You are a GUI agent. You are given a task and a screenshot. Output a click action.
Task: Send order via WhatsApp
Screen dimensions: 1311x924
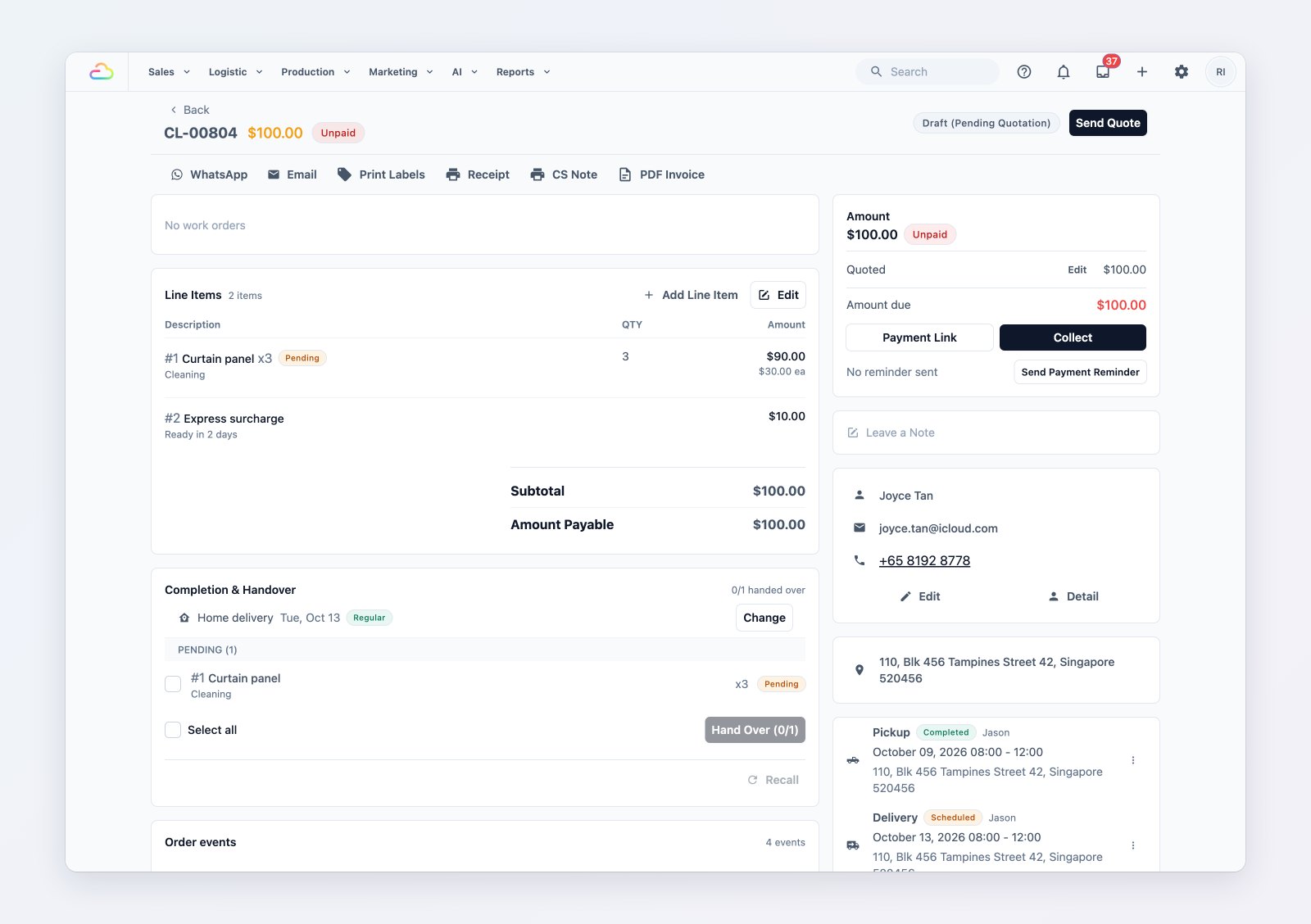(209, 174)
